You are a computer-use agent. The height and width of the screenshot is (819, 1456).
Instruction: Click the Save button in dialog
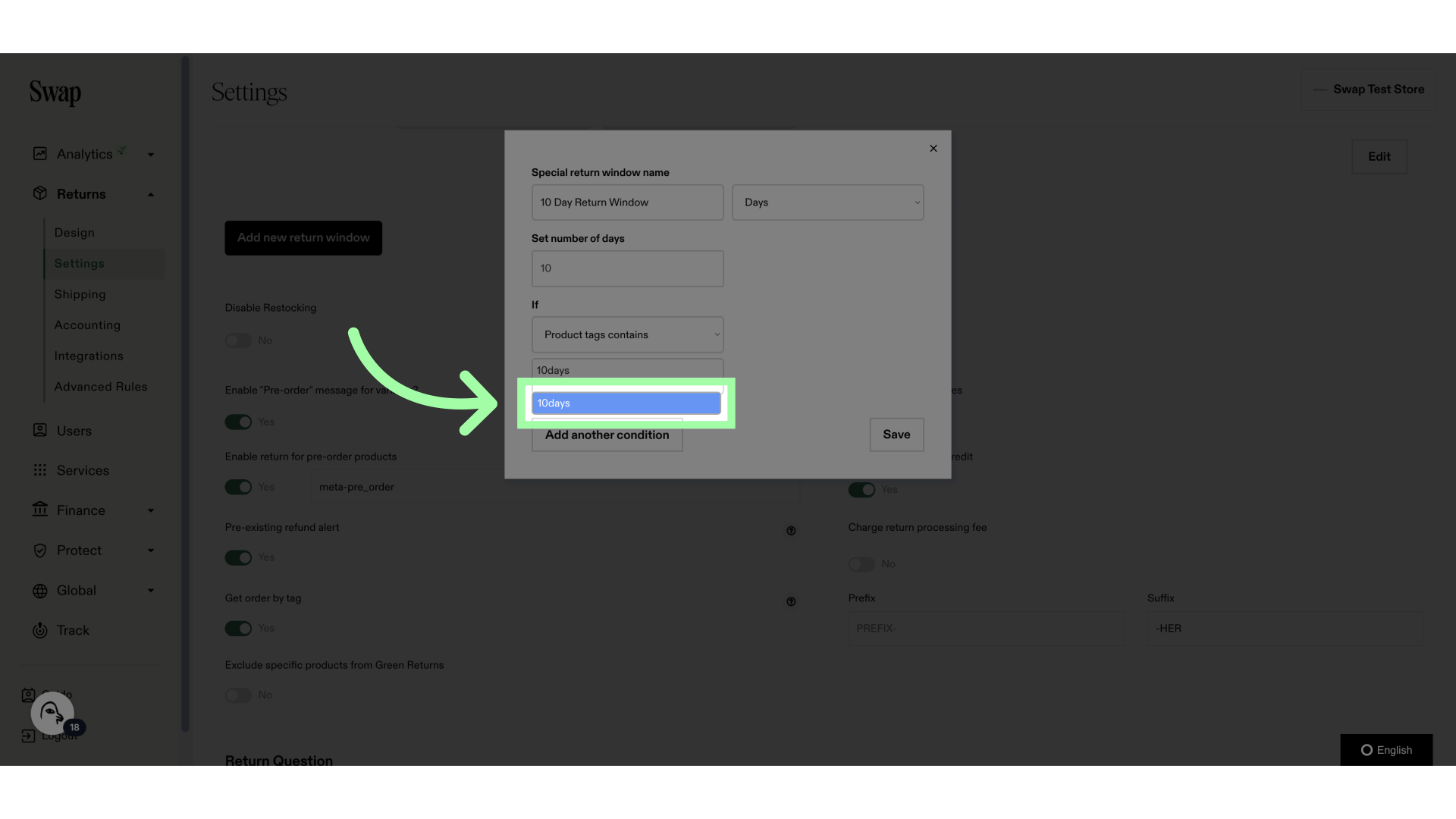[x=896, y=435]
